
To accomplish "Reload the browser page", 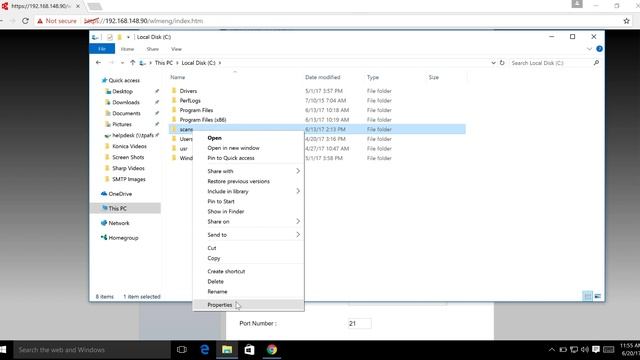I will click(25, 21).
